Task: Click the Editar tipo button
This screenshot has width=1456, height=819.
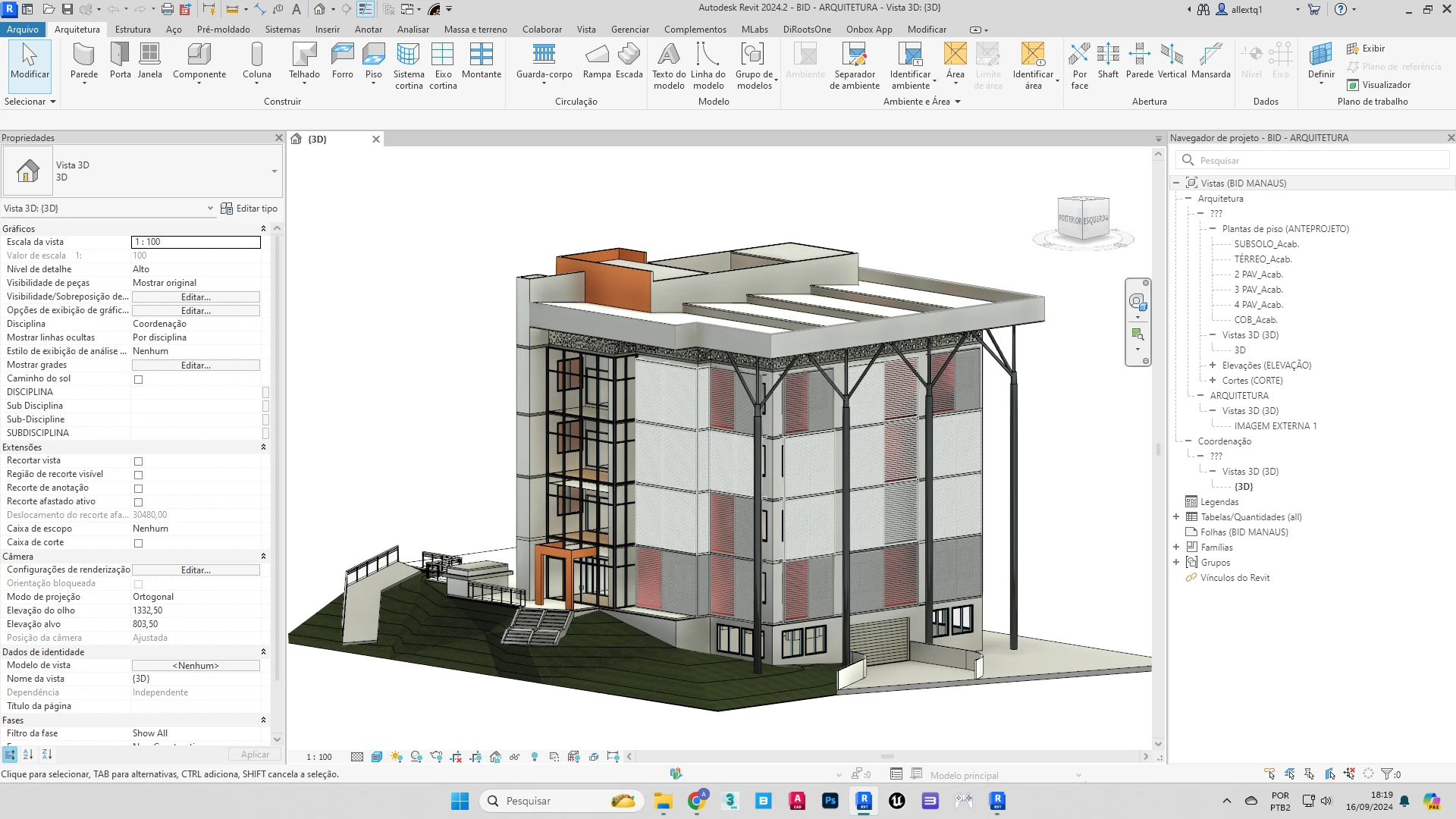Action: pyautogui.click(x=249, y=208)
